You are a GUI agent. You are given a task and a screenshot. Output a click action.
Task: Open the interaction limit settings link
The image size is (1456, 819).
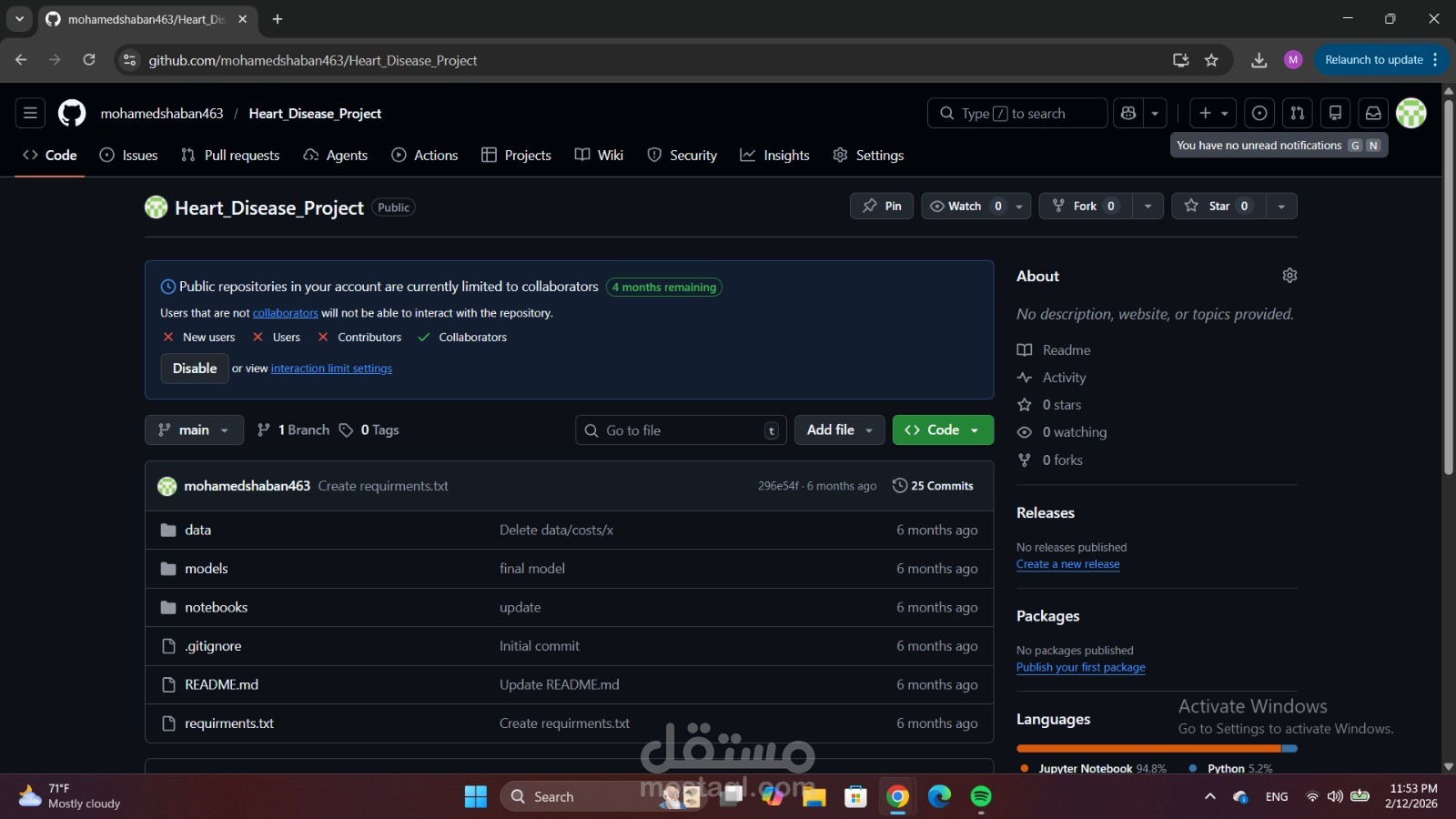pos(331,369)
